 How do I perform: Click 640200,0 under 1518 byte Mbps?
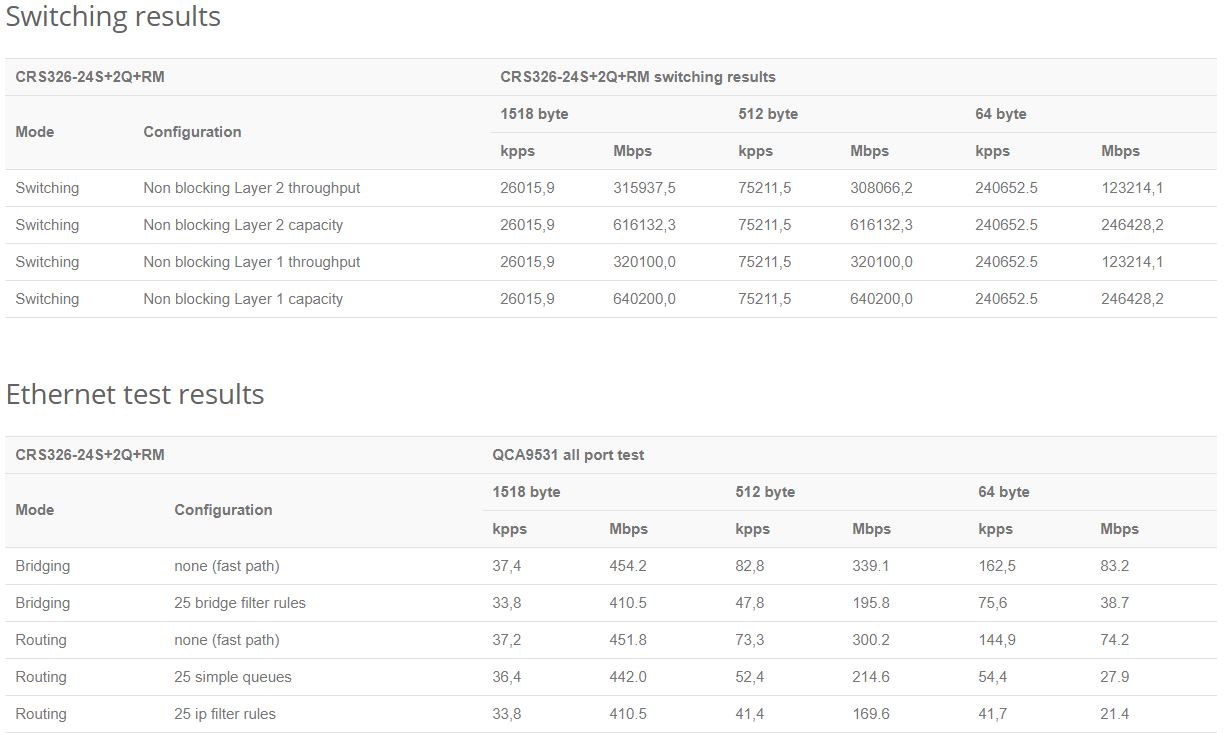[x=644, y=299]
